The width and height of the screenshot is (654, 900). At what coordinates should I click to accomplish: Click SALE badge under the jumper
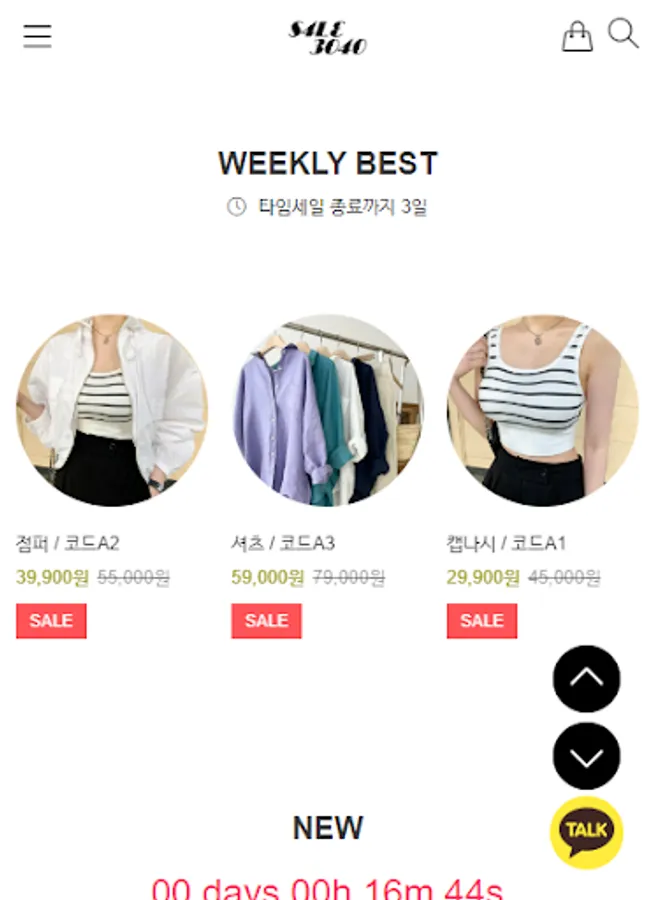pos(51,620)
